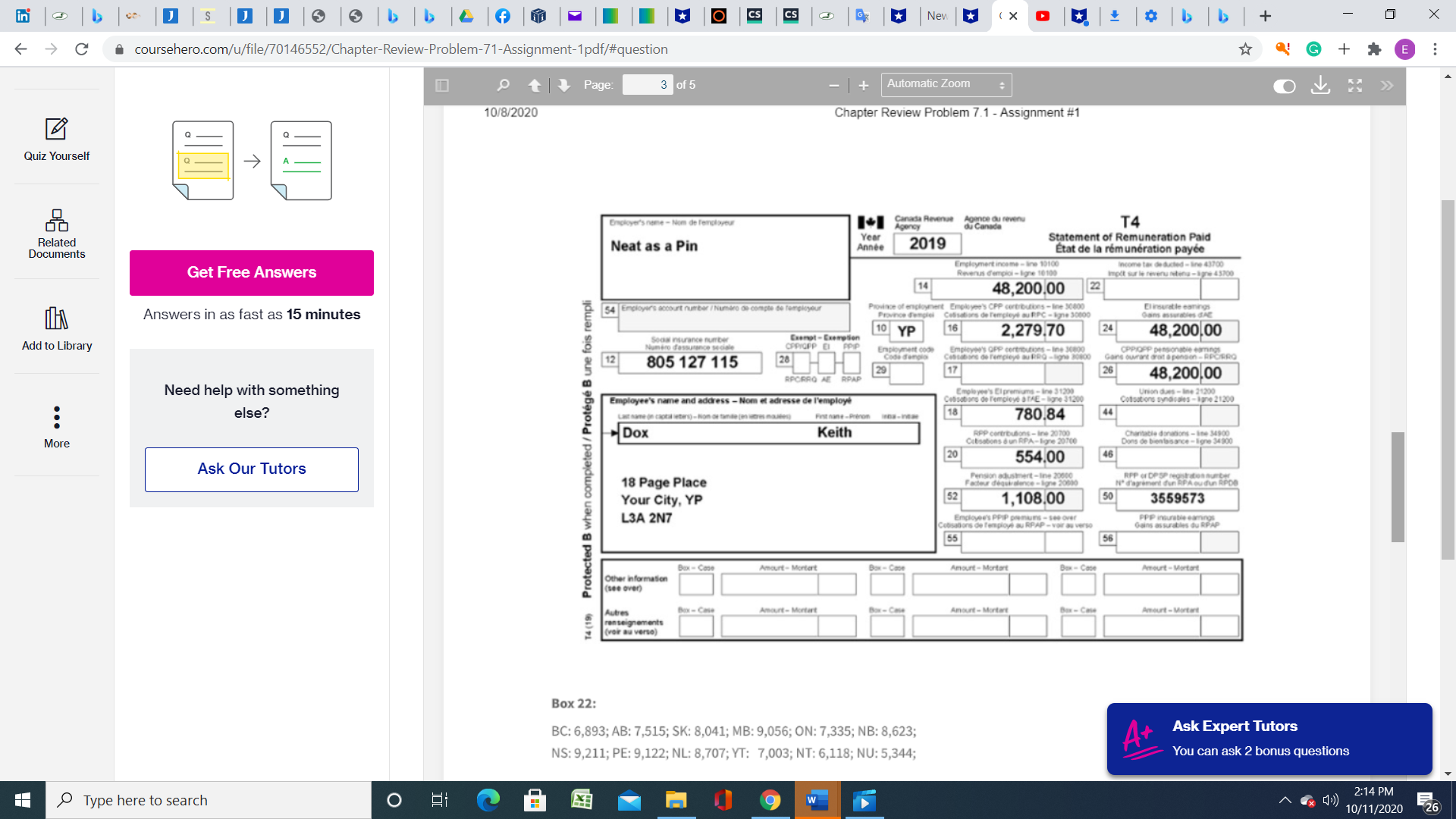Open Quiz Yourself in the sidebar
Image resolution: width=1456 pixels, height=819 pixels.
(x=57, y=141)
